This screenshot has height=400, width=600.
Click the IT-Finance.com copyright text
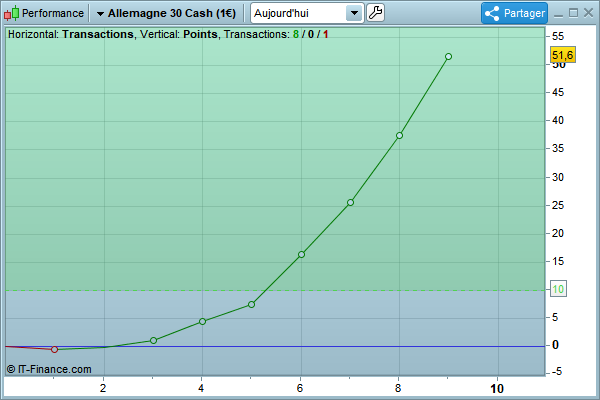click(49, 369)
